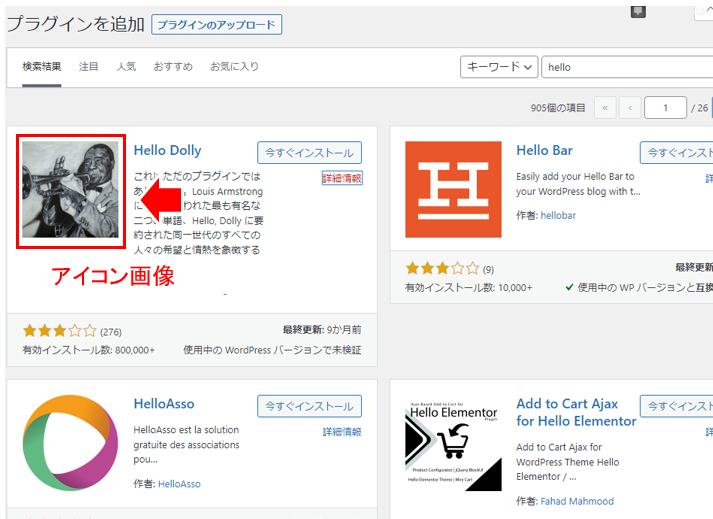
Task: Click the Hello Bar star rating
Action: [442, 268]
